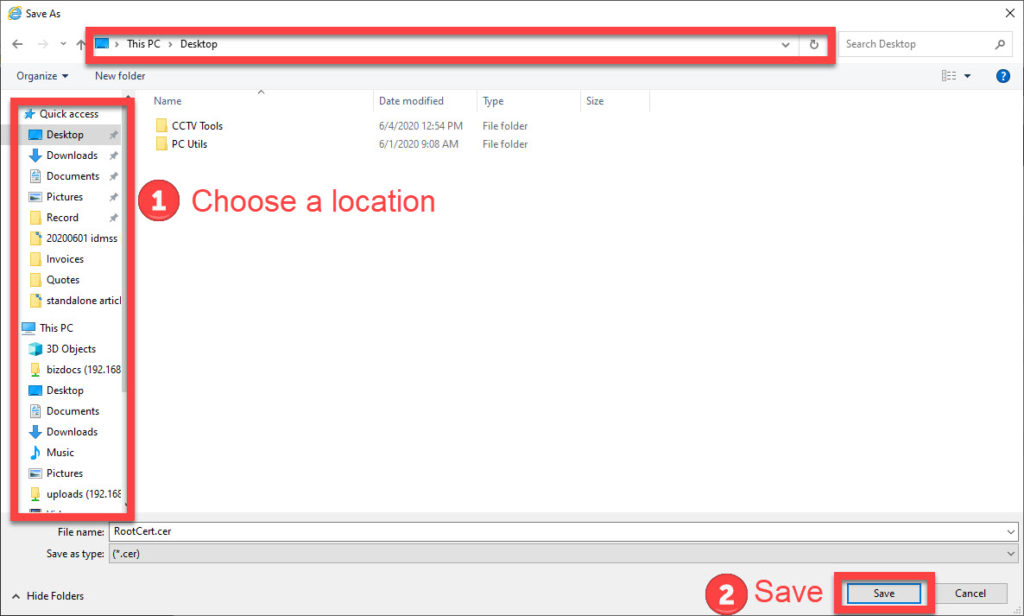
Task: Select the PC Utils folder
Action: [x=189, y=144]
